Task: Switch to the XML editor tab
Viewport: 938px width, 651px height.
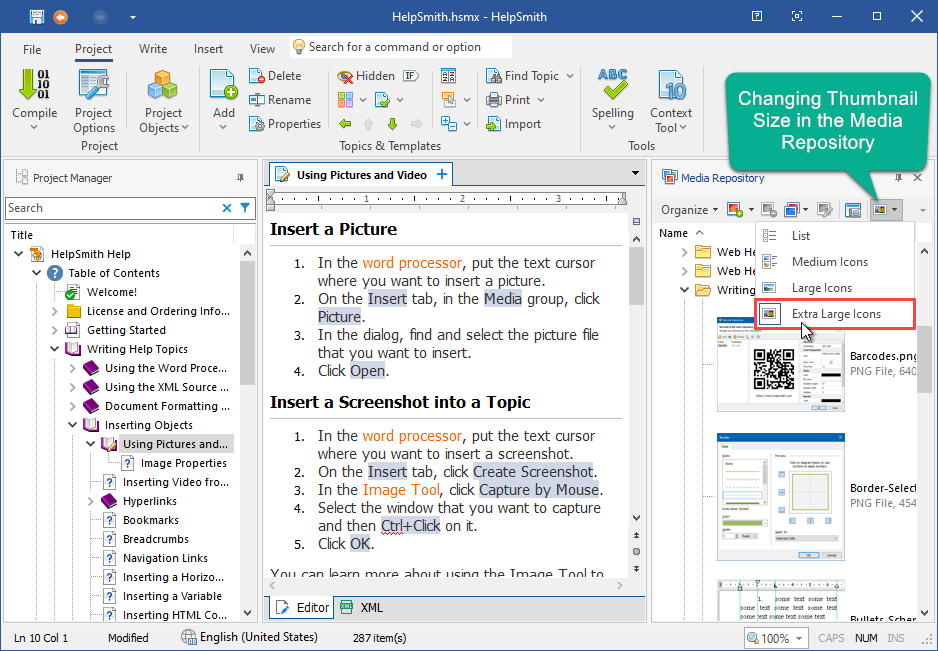Action: pyautogui.click(x=361, y=608)
